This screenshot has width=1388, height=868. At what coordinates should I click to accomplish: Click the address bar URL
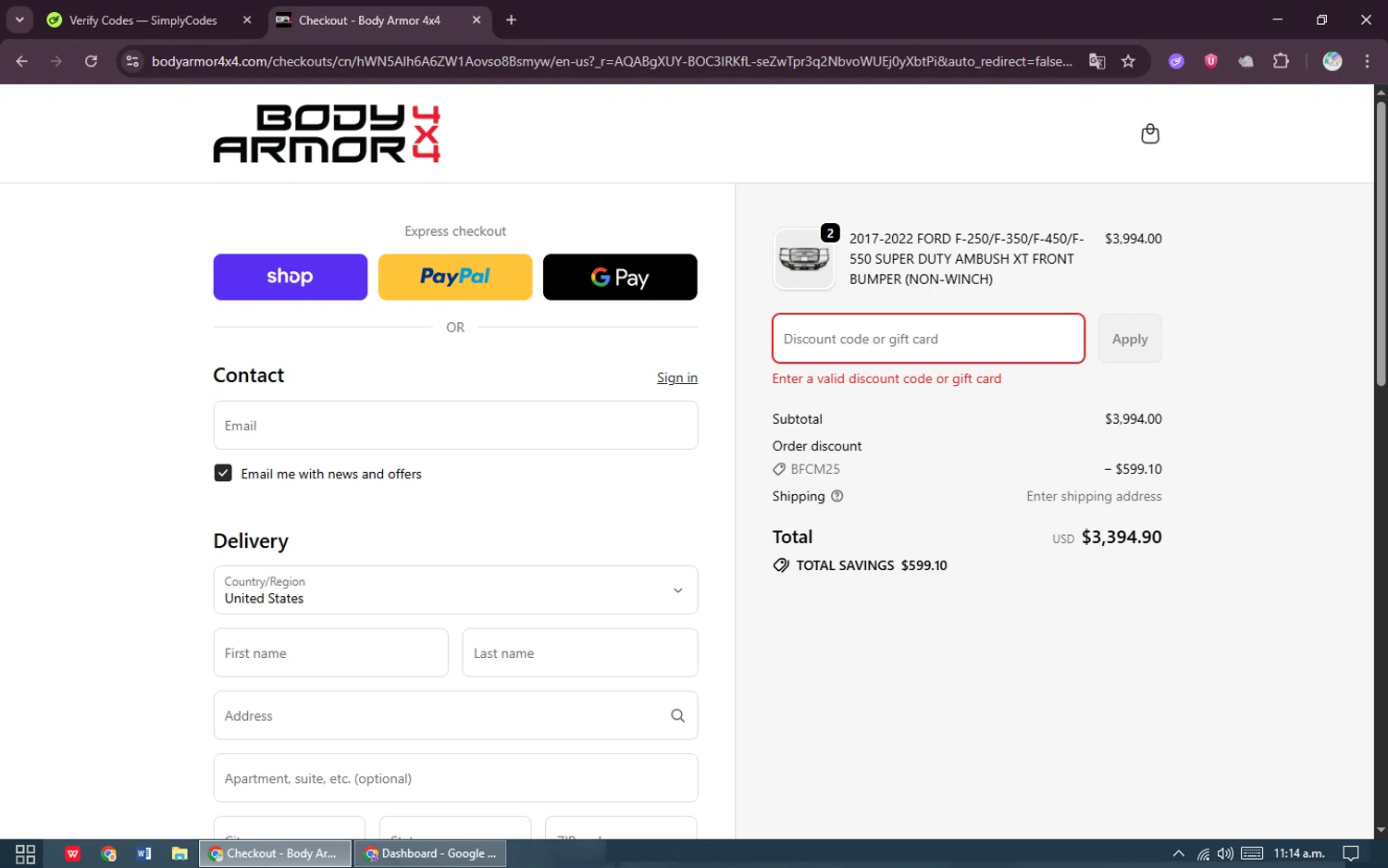click(612, 61)
